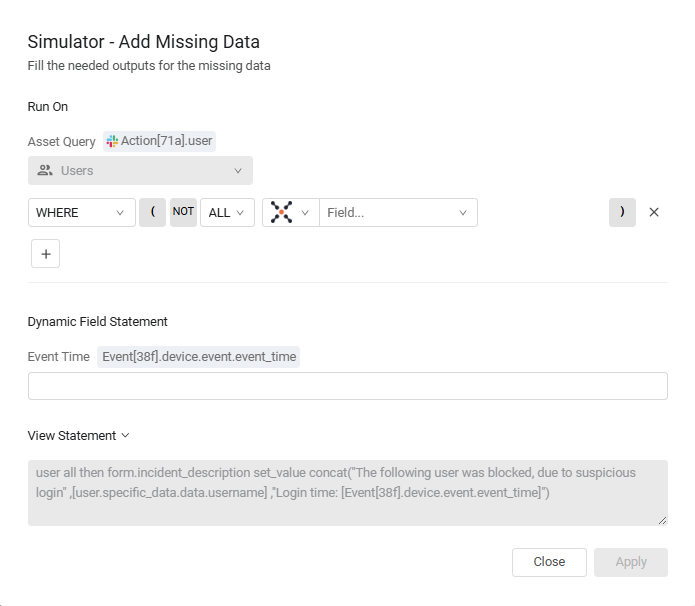The image size is (695, 606).
Task: Expand the Users asset type dropdown
Action: pos(140,170)
